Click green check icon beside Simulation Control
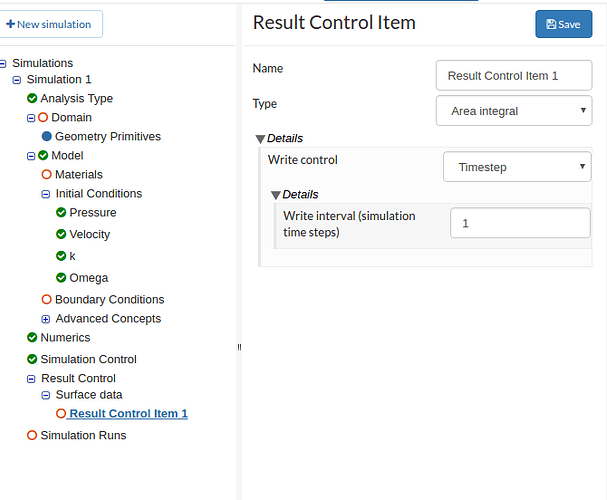This screenshot has height=500, width=607. 32,359
